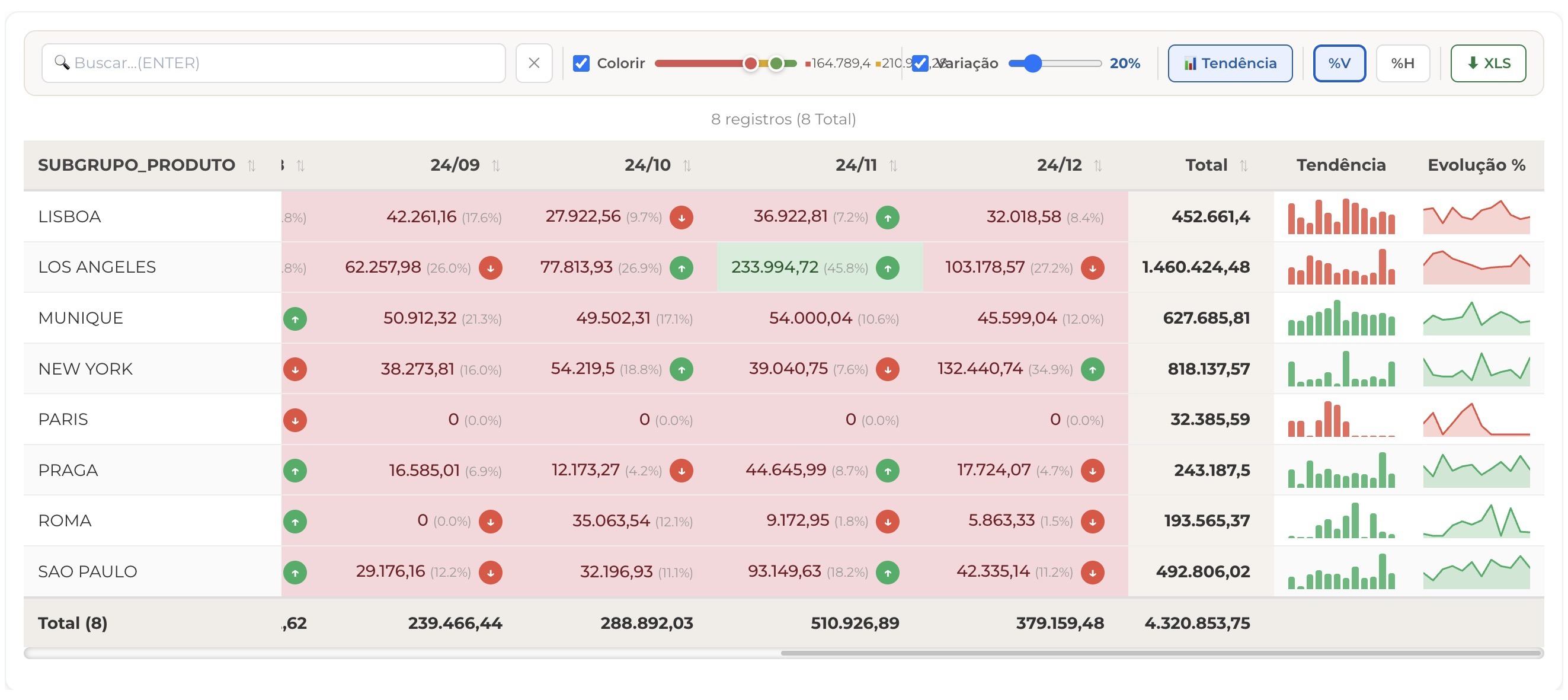Select the PARIS row label
The width and height of the screenshot is (1568, 700).
click(63, 420)
